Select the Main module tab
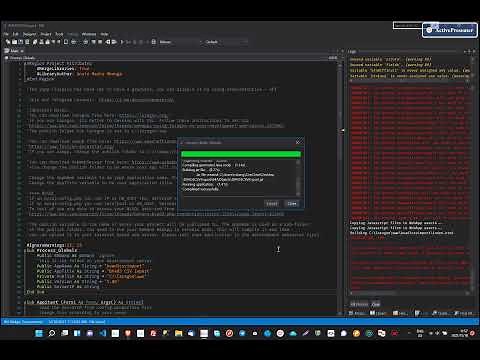 coord(14,51)
